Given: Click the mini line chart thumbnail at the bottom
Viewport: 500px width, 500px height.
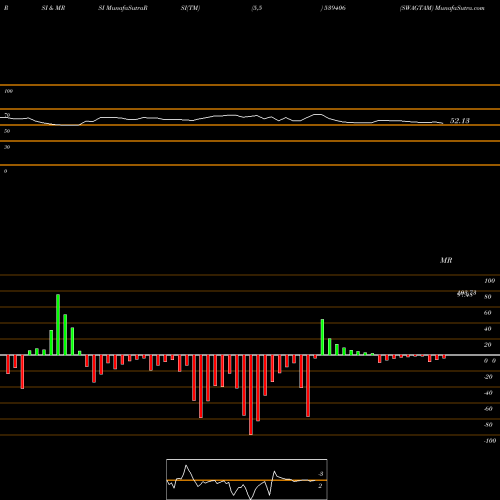Looking at the screenshot, I should coord(247,479).
